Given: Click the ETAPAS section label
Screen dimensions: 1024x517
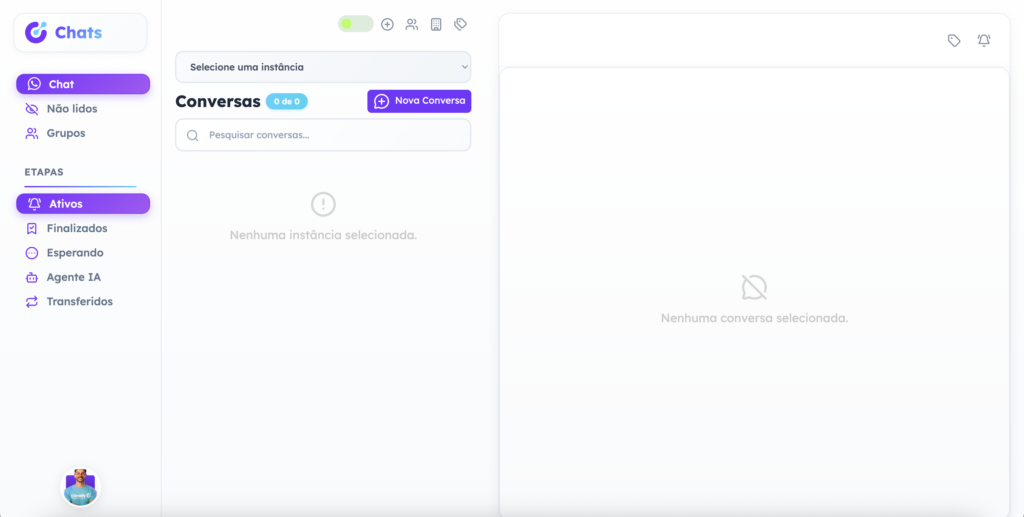Looking at the screenshot, I should 44,172.
